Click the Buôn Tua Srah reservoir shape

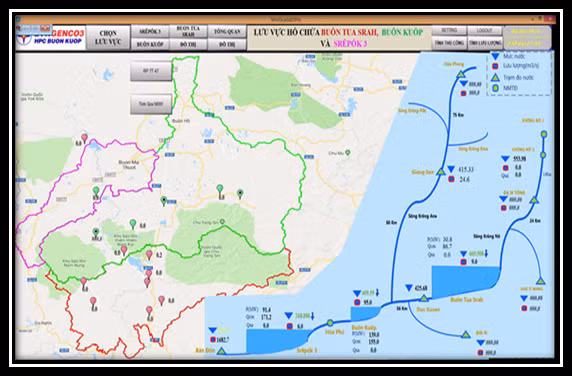tap(465, 282)
